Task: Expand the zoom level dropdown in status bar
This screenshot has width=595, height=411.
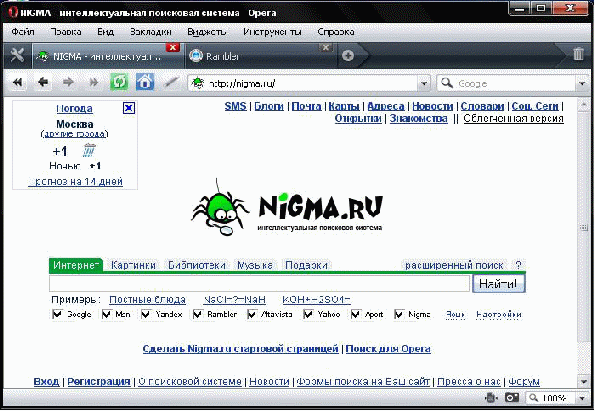Action: tap(582, 398)
